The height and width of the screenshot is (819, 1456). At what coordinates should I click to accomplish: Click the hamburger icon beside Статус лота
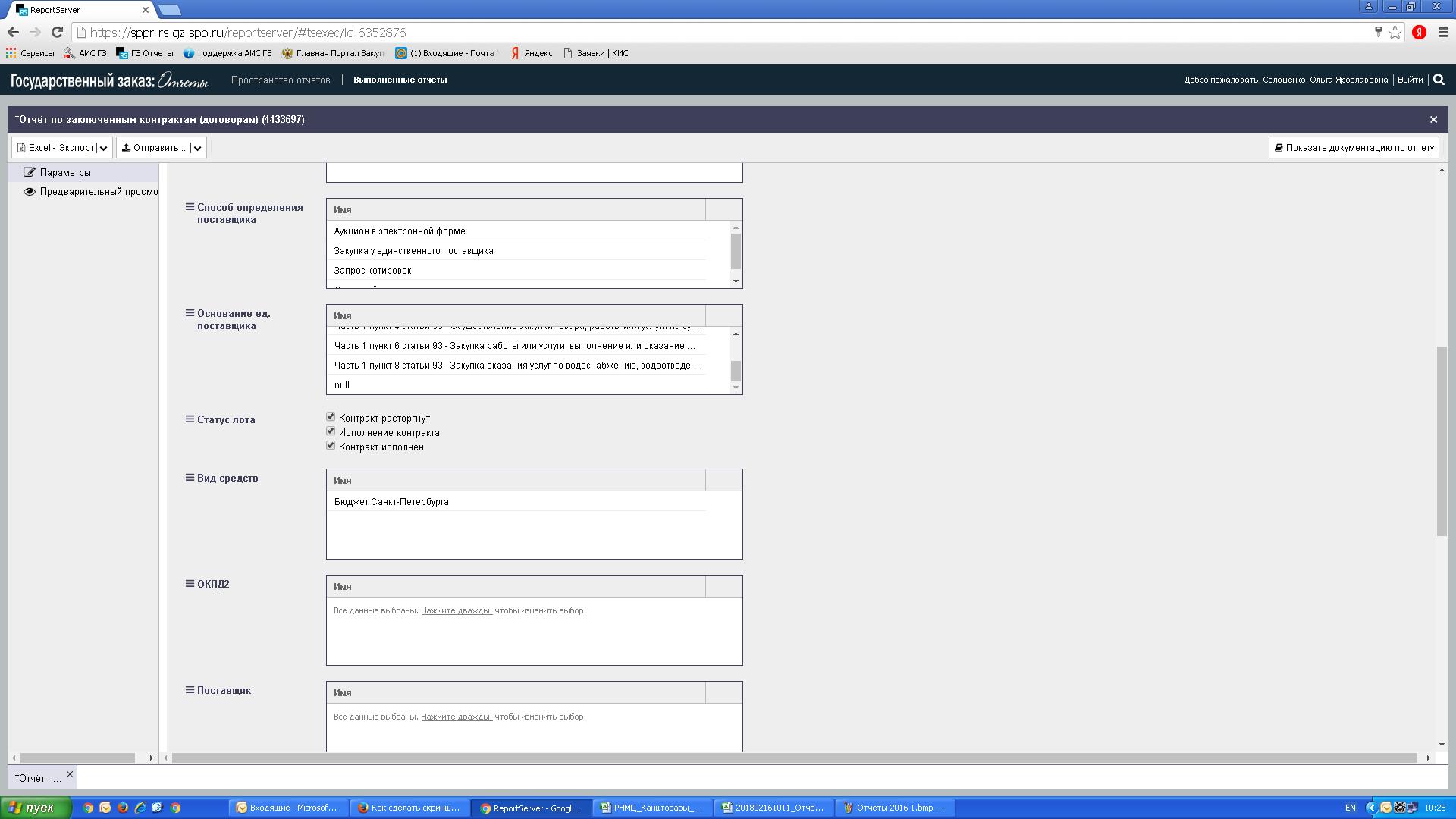click(x=190, y=419)
